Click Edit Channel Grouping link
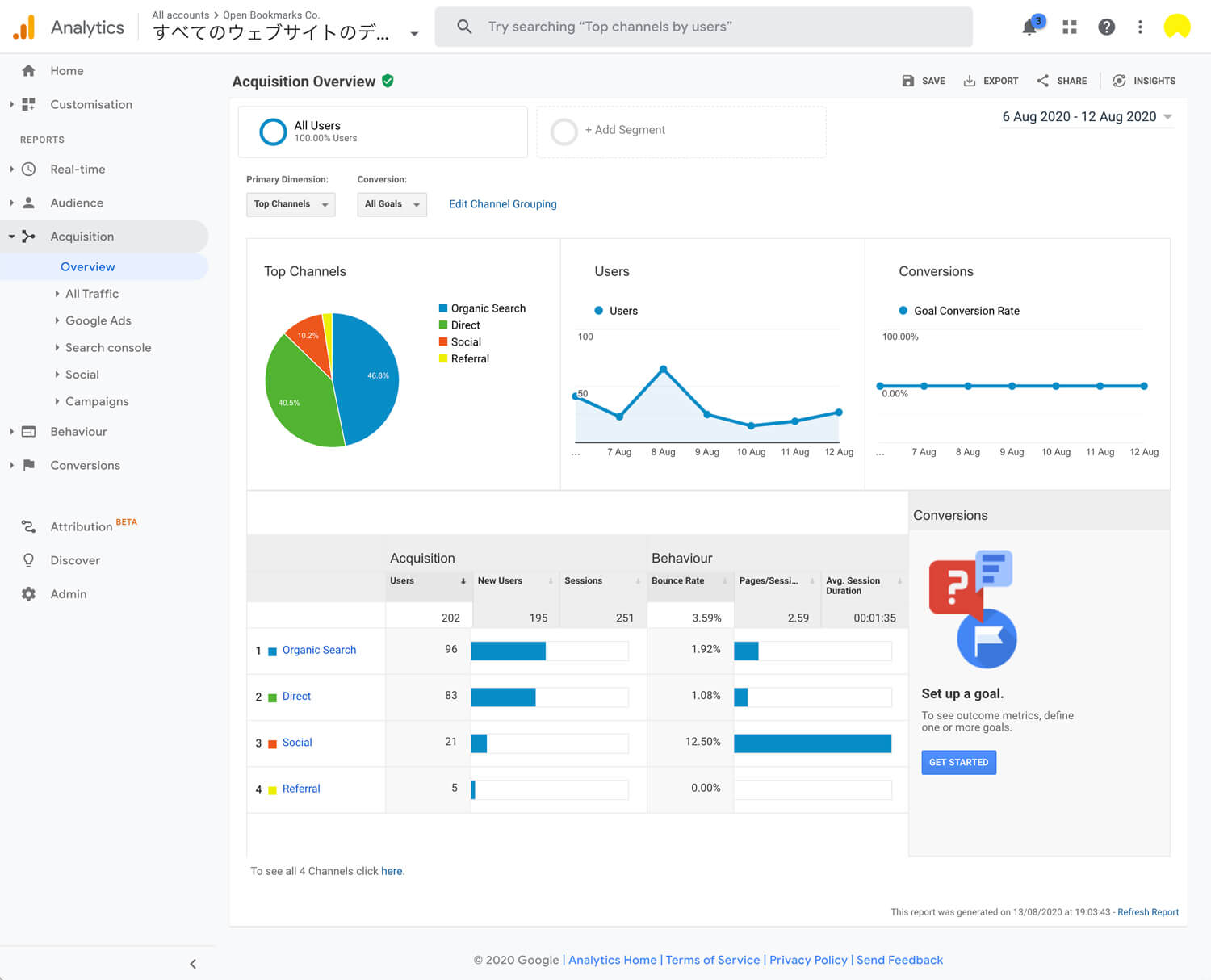Viewport: 1211px width, 980px height. [503, 204]
